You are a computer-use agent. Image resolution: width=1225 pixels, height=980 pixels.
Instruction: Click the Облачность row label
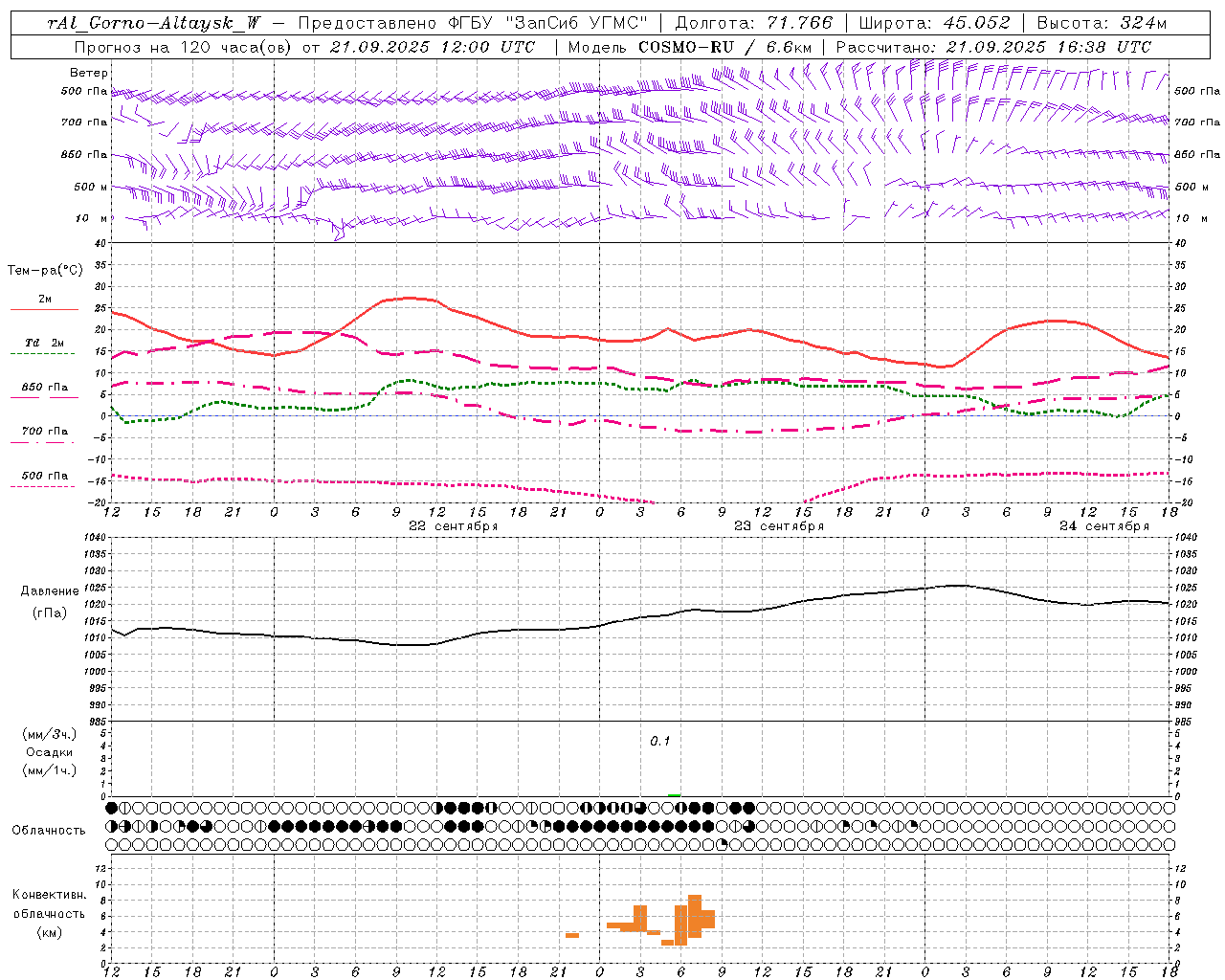[x=49, y=831]
